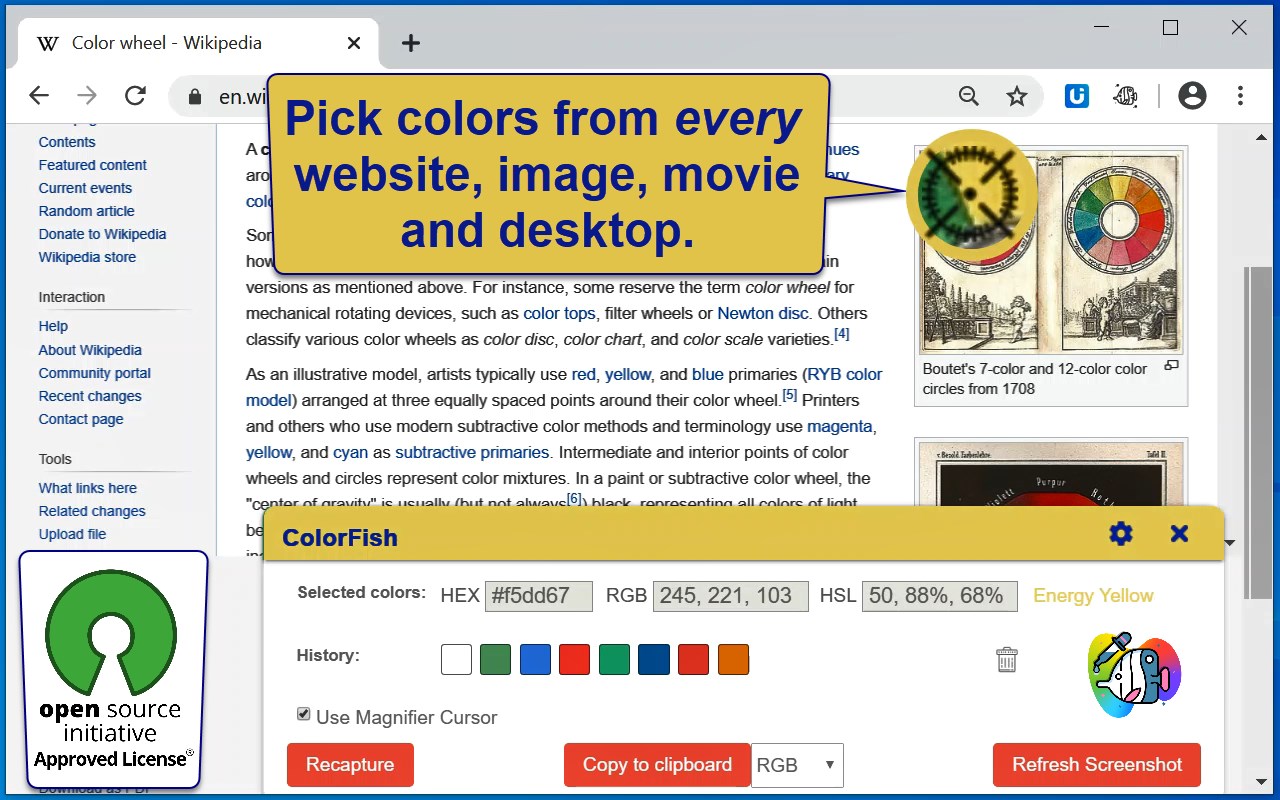Open Help sidebar link
Image resolution: width=1280 pixels, height=800 pixels.
[x=53, y=326]
